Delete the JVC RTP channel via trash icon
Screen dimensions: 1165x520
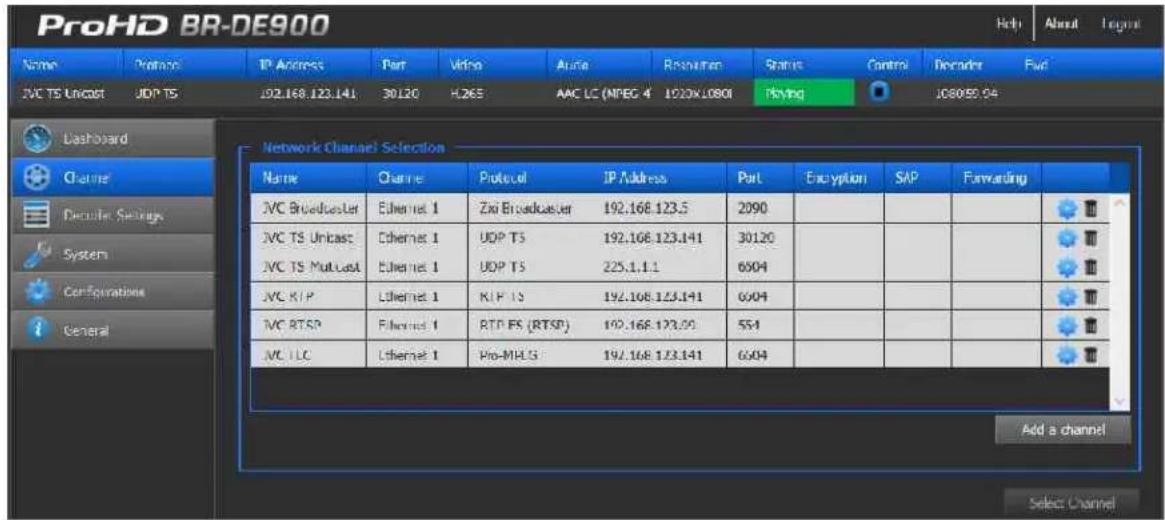pyautogui.click(x=1089, y=296)
